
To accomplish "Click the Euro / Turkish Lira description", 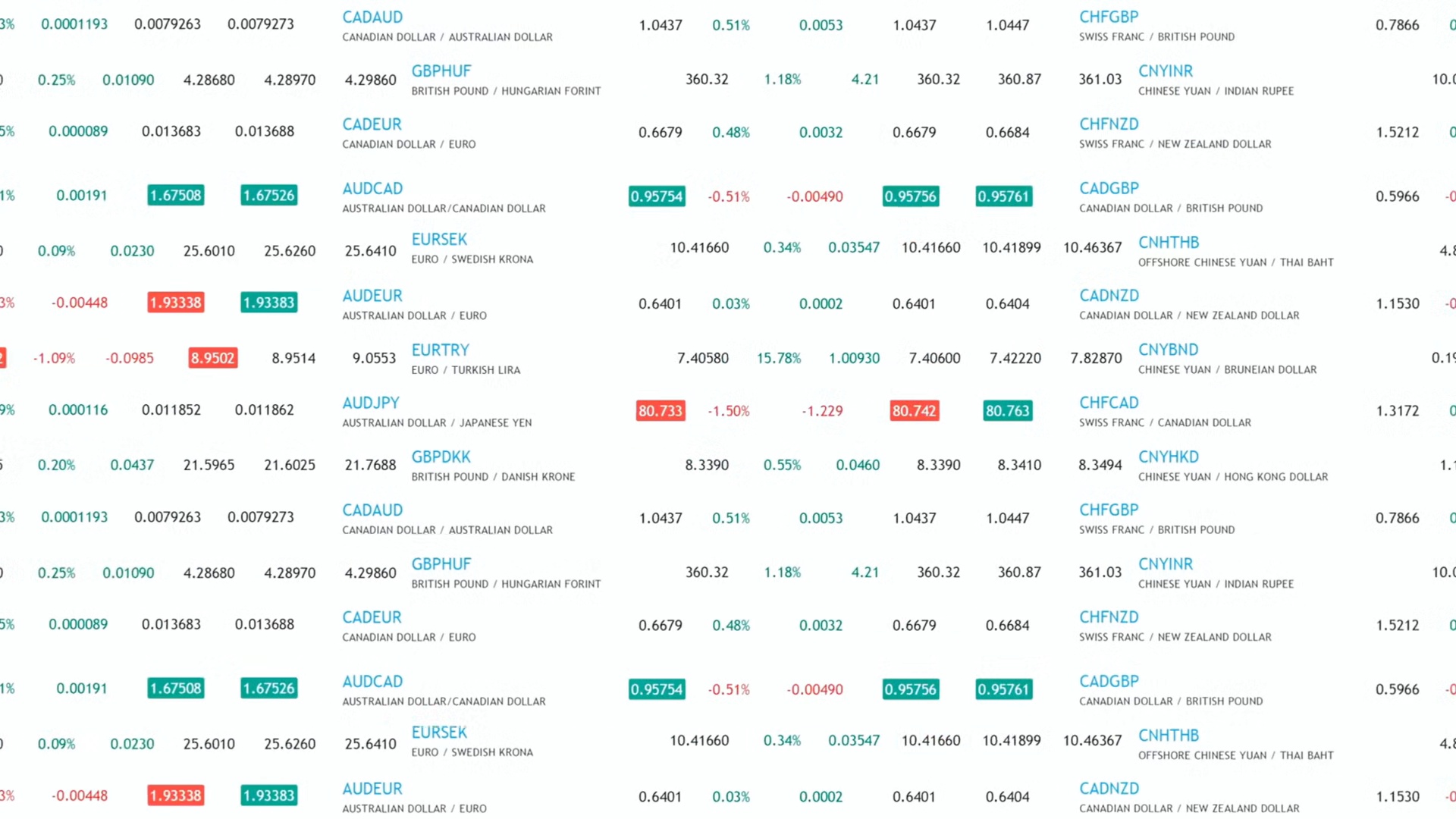I will point(466,370).
